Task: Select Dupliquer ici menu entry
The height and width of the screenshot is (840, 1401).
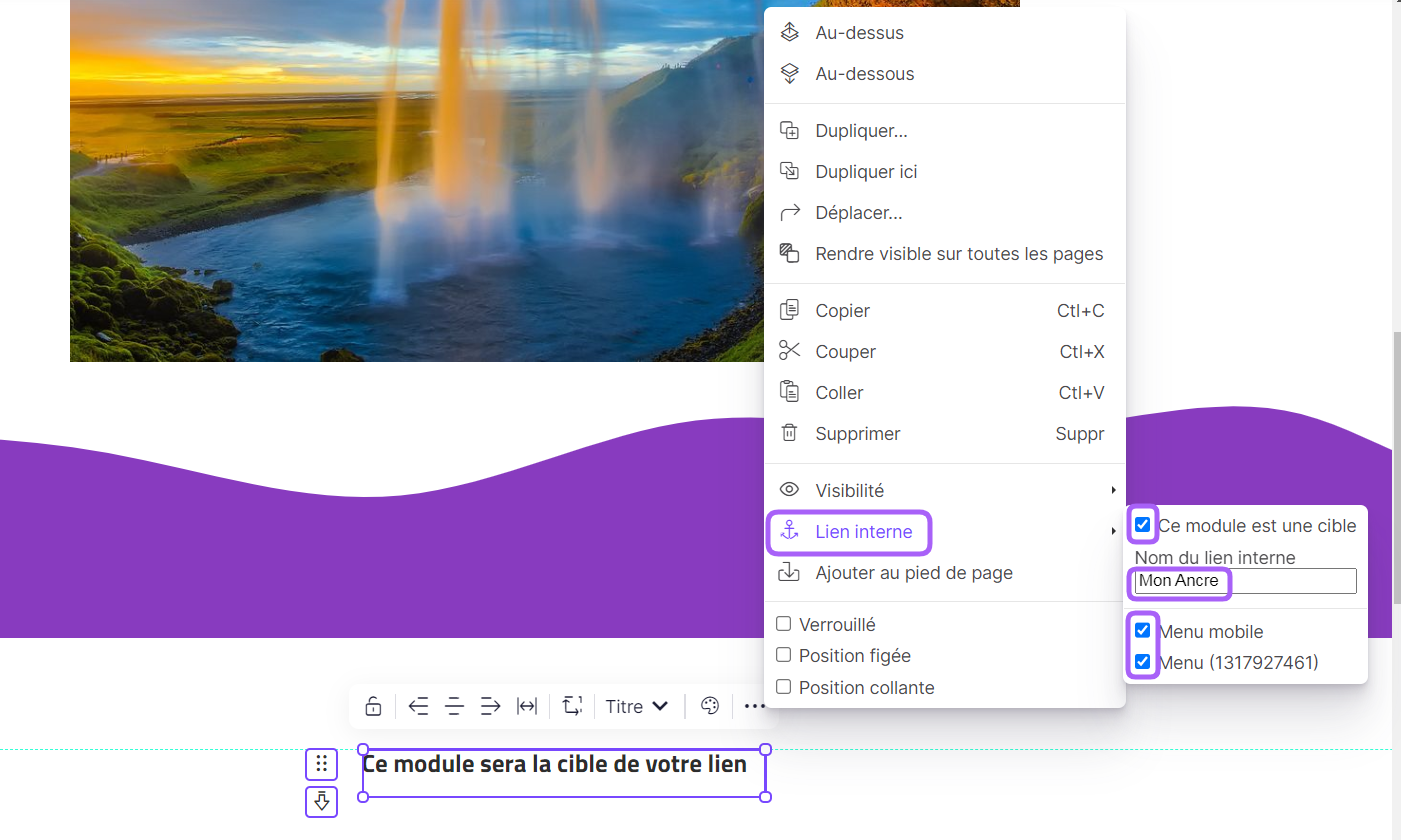Action: tap(945, 171)
